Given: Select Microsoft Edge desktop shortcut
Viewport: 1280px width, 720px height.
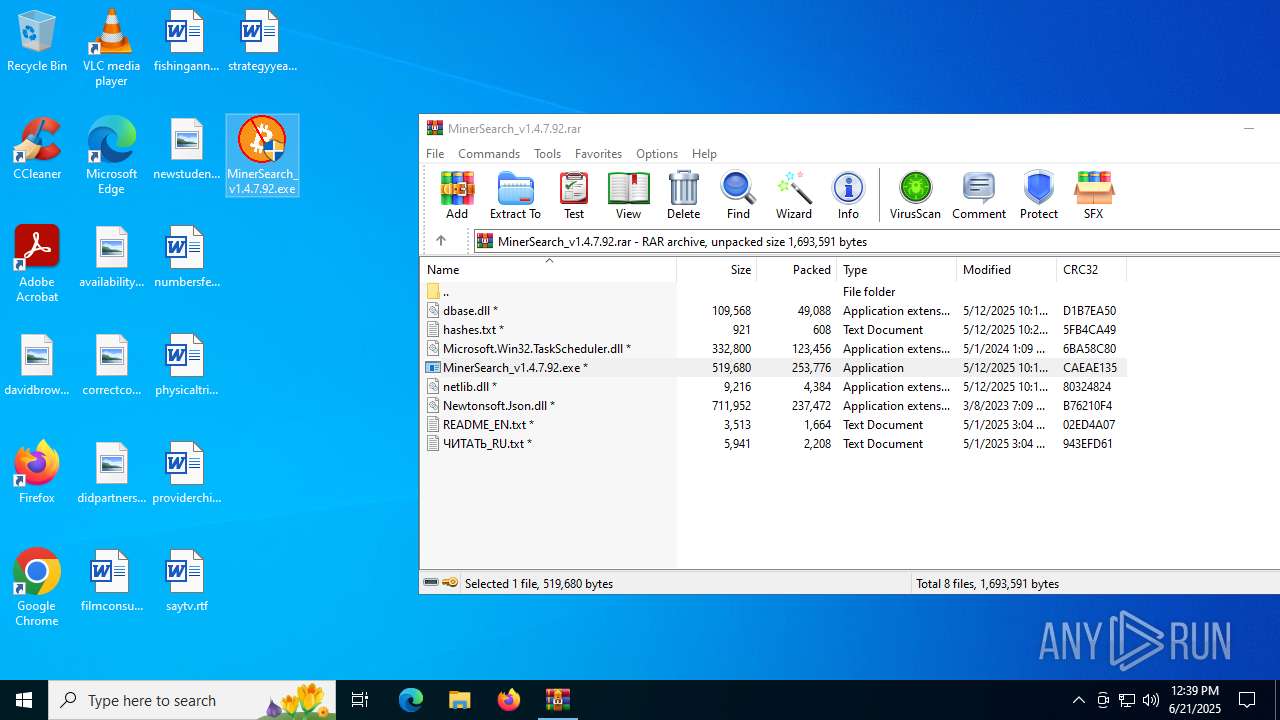Looking at the screenshot, I should pos(111,156).
